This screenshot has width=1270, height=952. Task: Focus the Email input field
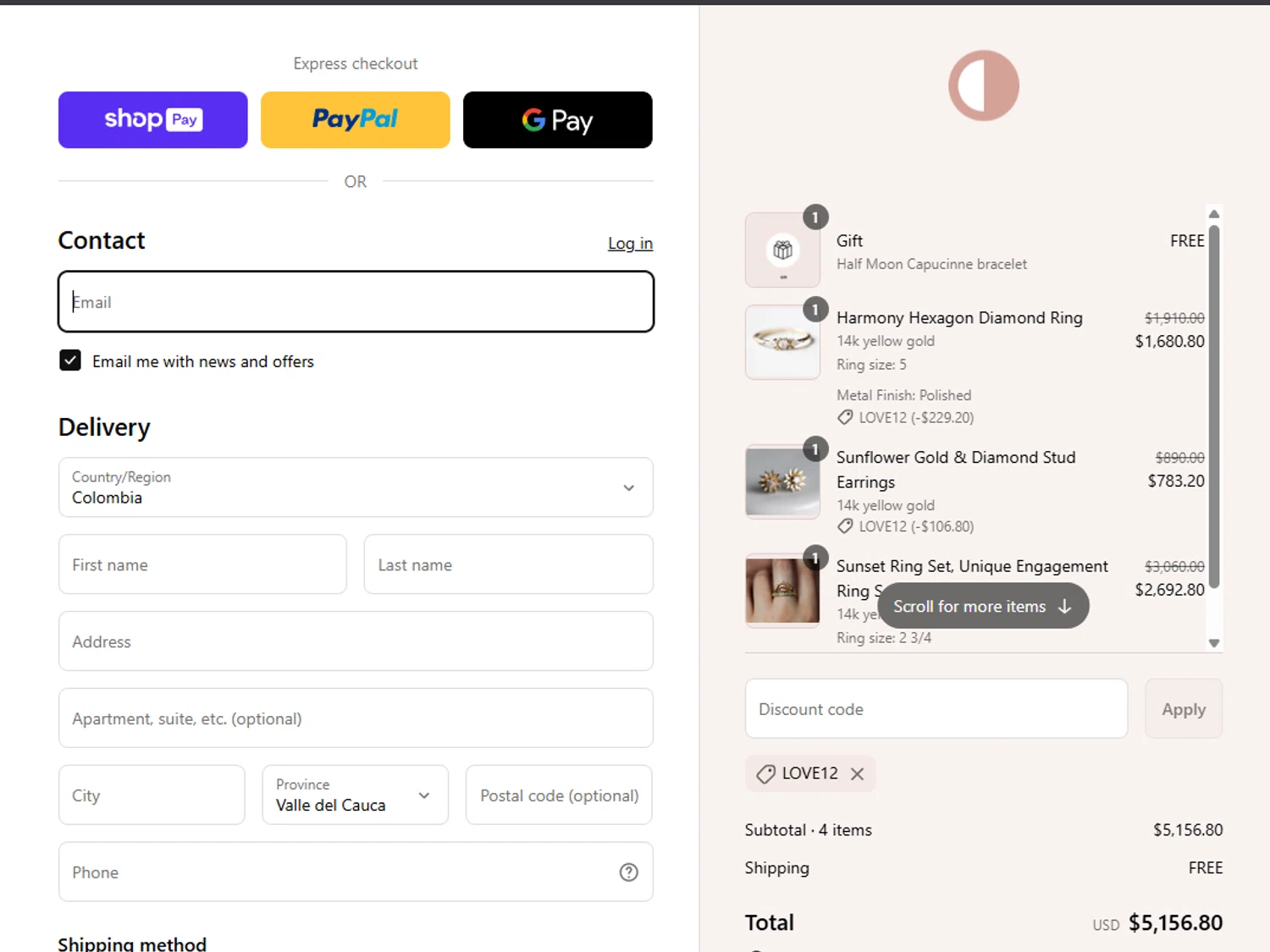pyautogui.click(x=356, y=301)
